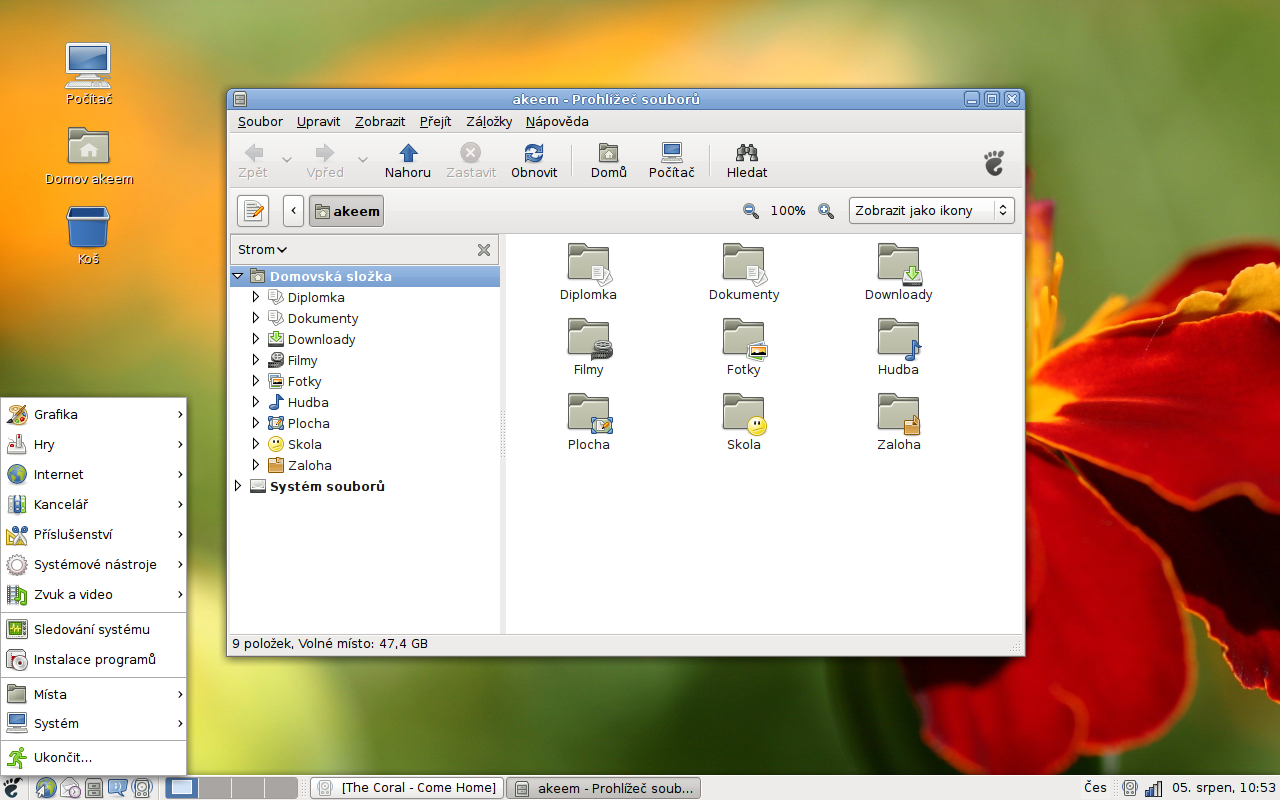Viewport: 1280px width, 800px height.
Task: Close the Strom side pane
Action: click(484, 250)
